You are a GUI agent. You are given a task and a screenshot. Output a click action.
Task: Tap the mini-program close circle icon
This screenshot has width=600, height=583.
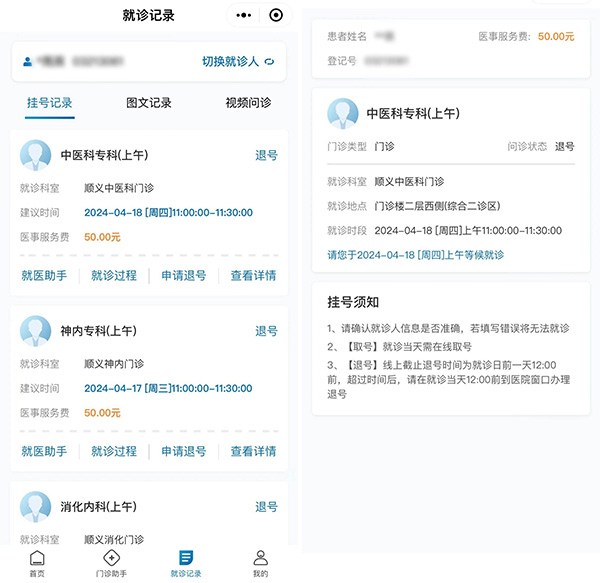[276, 15]
